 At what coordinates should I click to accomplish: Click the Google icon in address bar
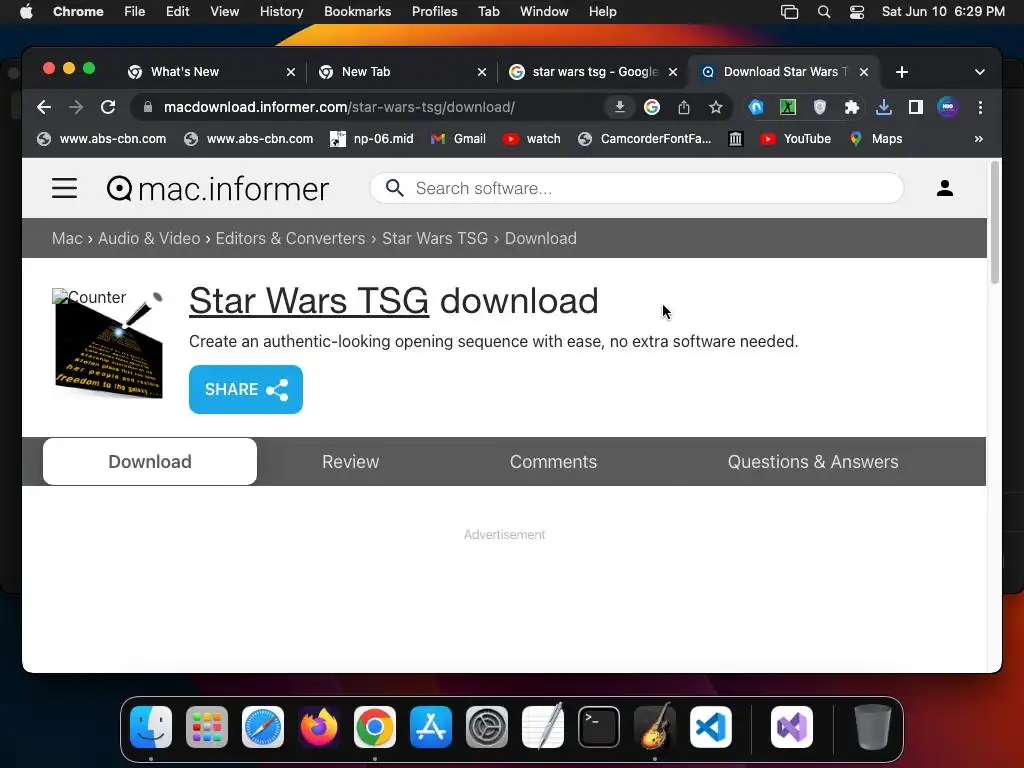point(652,107)
